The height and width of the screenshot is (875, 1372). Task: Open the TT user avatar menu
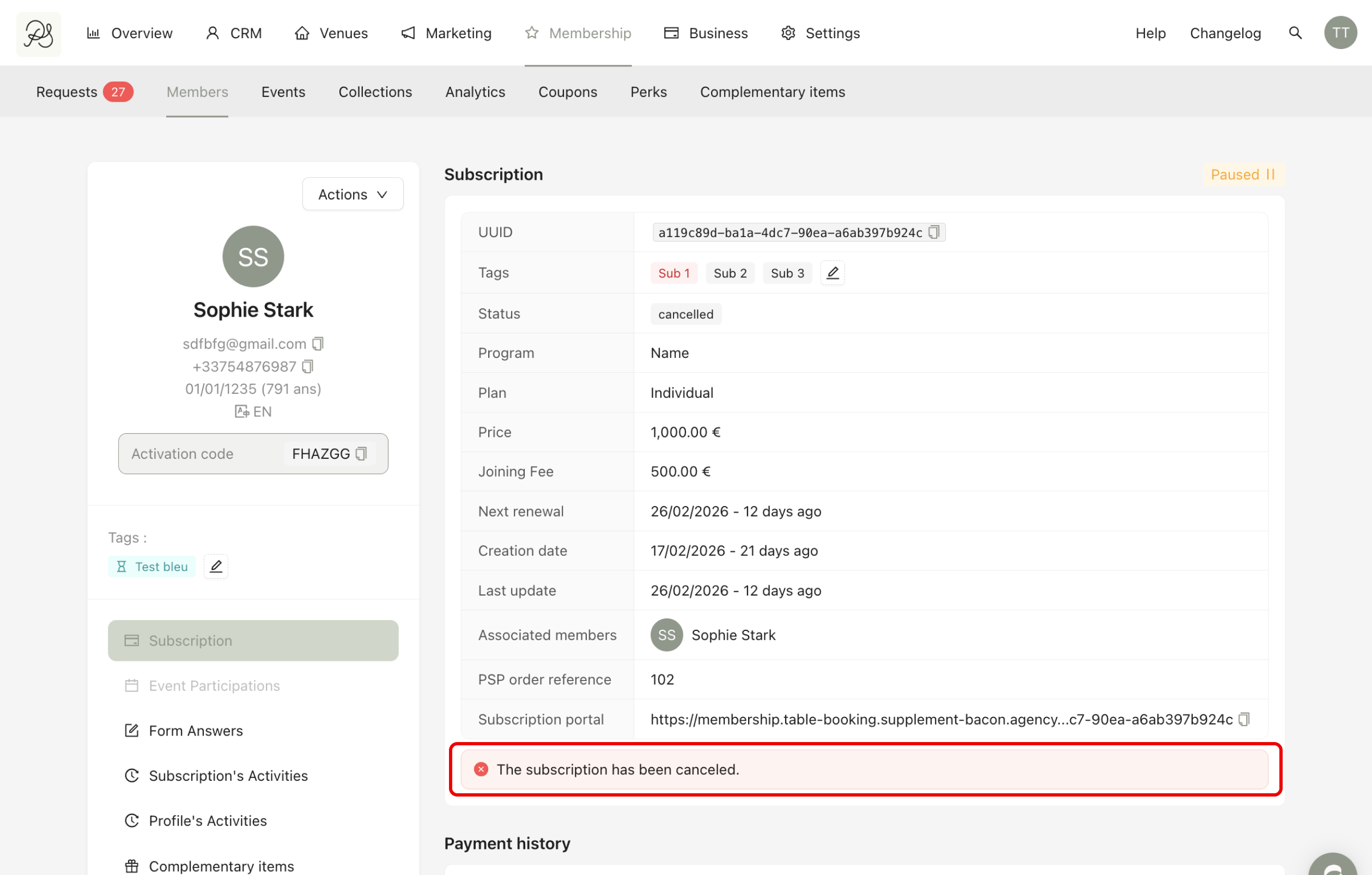click(1339, 33)
